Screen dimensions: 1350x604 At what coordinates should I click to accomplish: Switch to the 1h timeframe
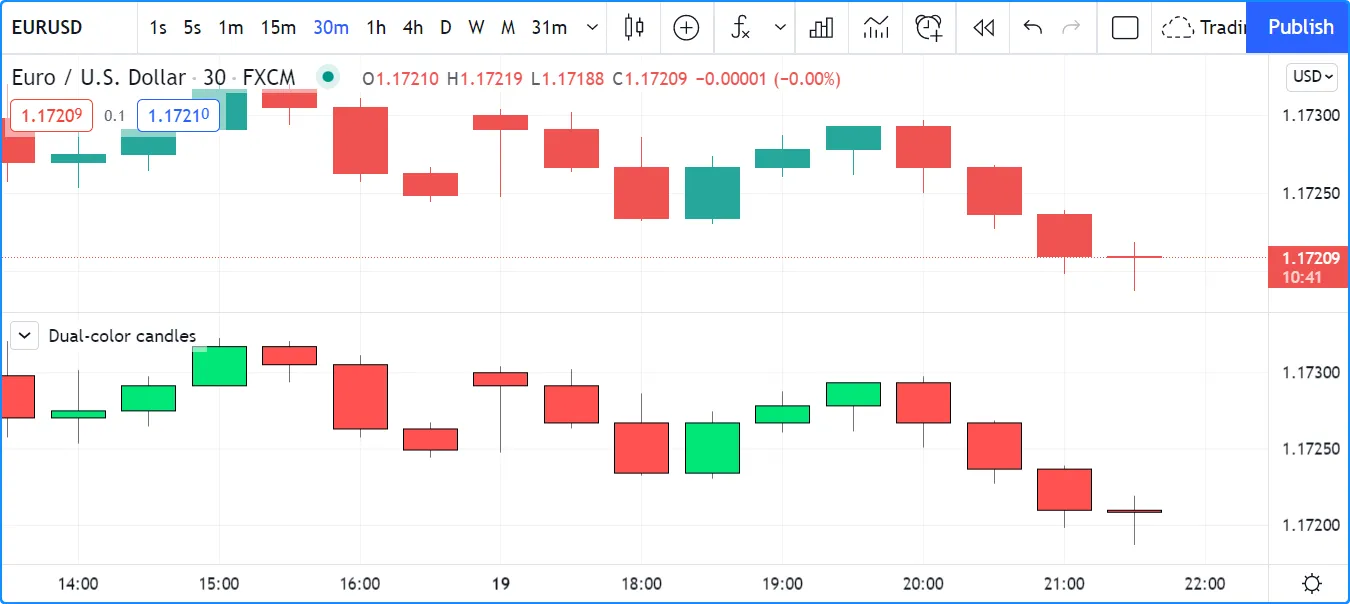(x=376, y=27)
